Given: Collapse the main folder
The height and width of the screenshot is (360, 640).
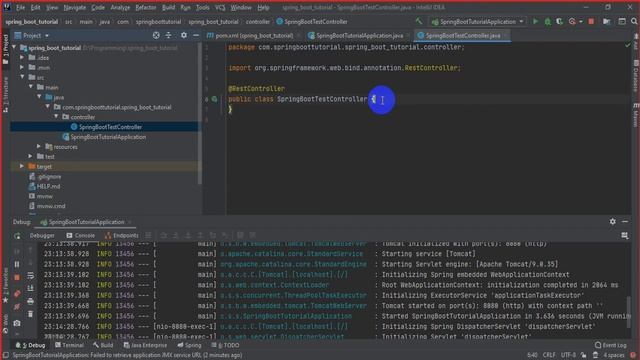Looking at the screenshot, I should pos(31,87).
